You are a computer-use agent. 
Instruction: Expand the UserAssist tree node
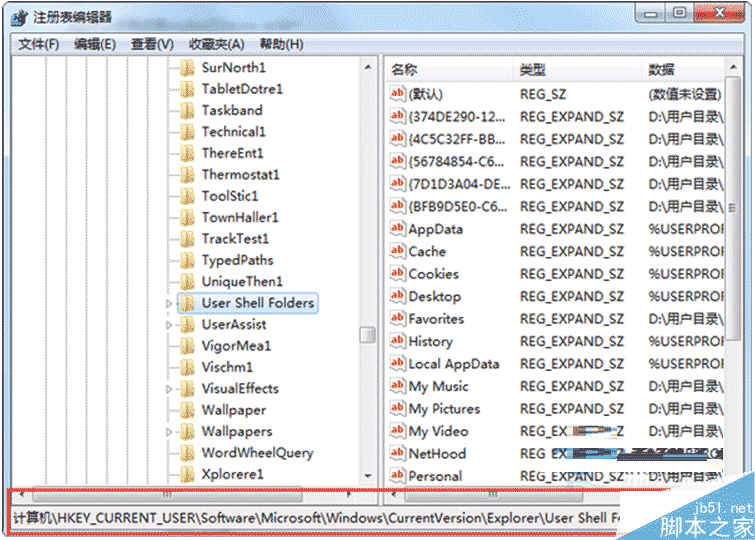(169, 325)
